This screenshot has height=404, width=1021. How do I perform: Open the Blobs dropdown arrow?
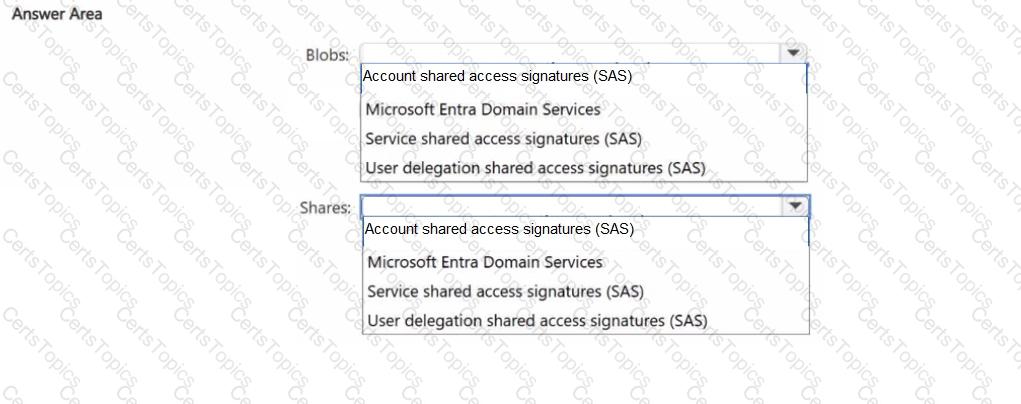point(792,53)
